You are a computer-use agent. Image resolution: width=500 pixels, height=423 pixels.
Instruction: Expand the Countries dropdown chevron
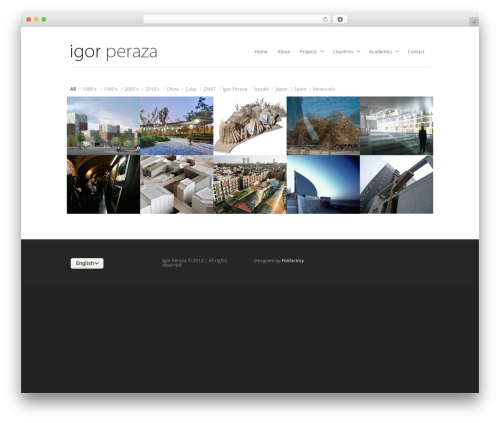pyautogui.click(x=358, y=51)
